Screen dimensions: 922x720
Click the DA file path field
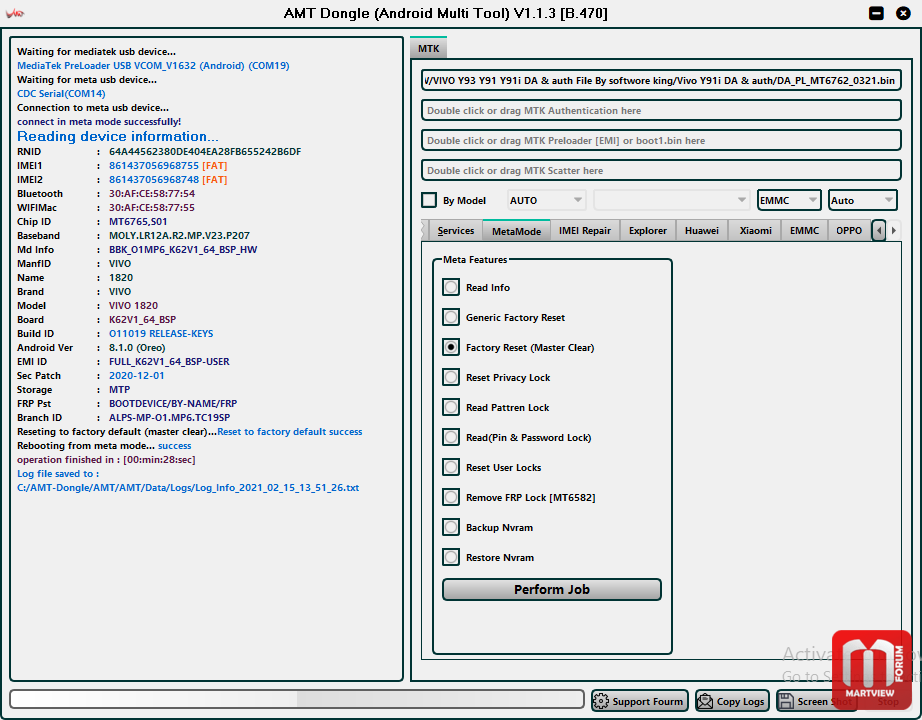click(x=661, y=81)
